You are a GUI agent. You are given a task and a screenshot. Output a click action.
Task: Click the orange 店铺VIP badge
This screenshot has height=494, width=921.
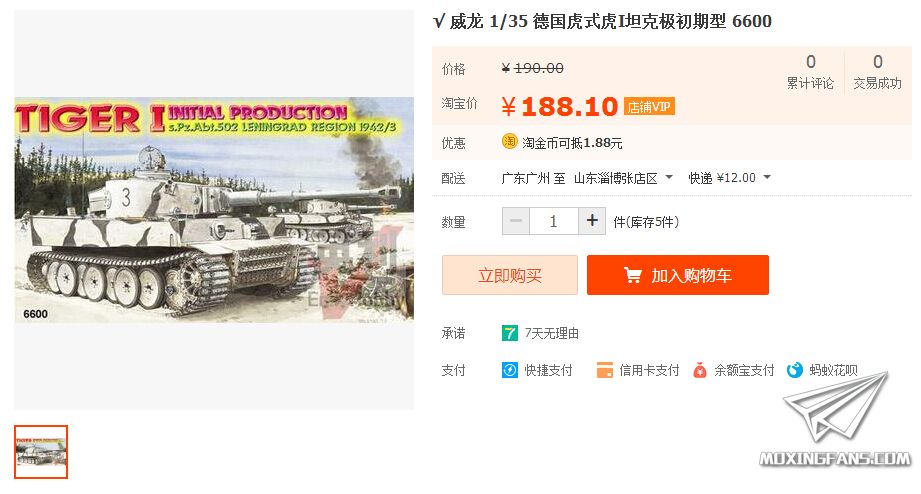(649, 106)
